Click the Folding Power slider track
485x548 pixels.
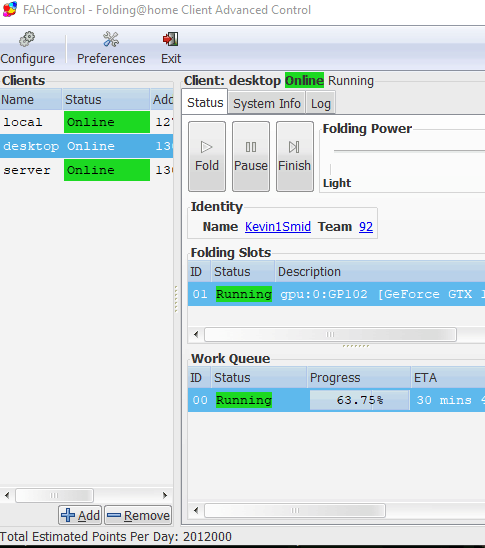point(409,151)
